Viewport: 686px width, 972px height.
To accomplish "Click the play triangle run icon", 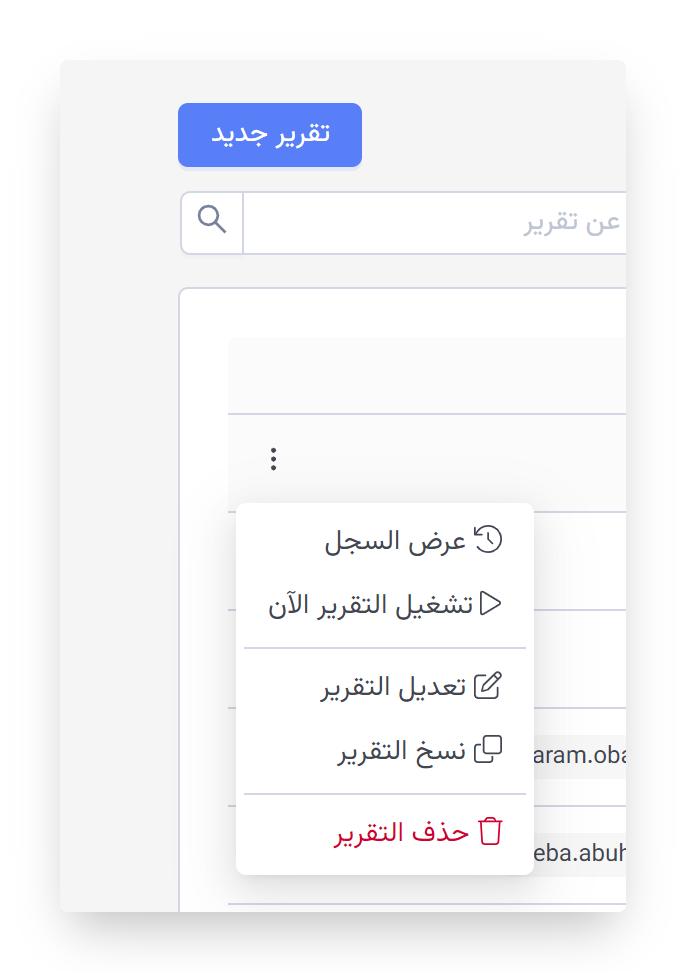I will [x=490, y=603].
